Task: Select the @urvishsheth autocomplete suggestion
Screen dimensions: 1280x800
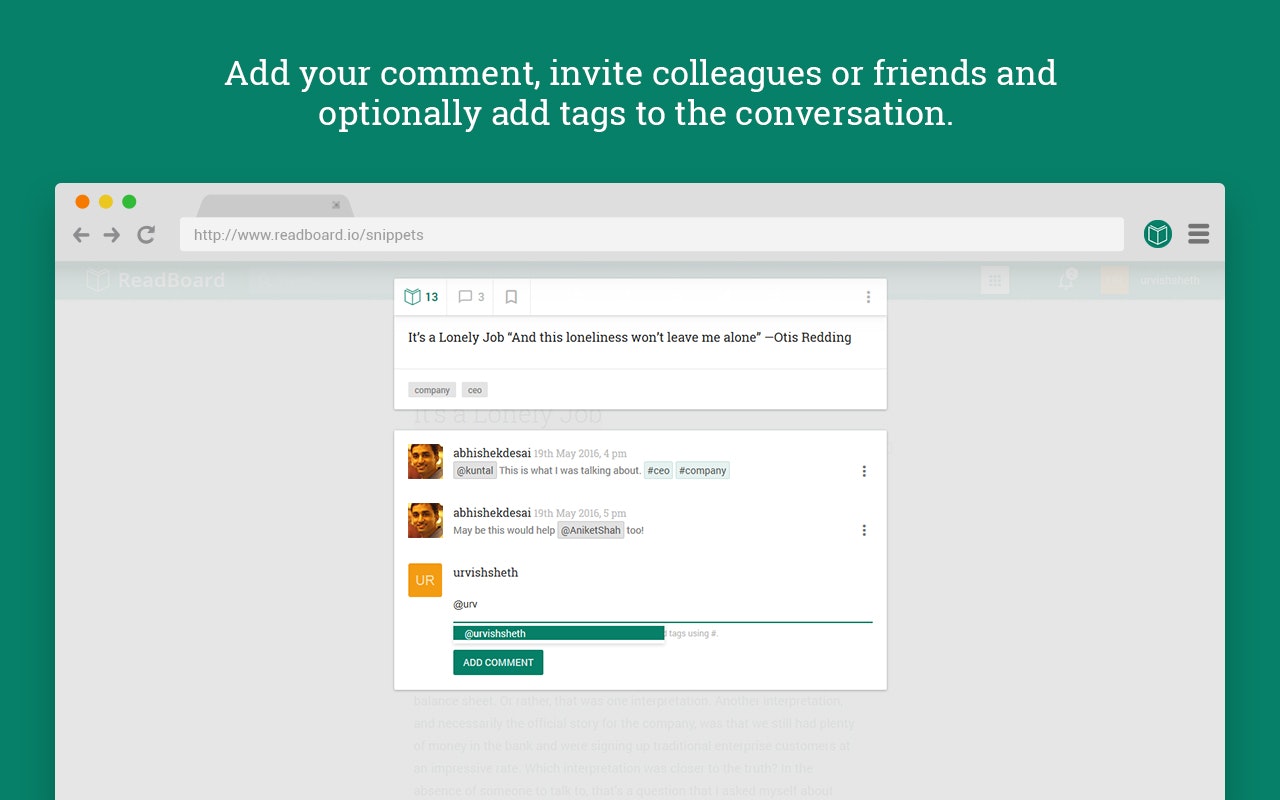Action: (x=558, y=633)
